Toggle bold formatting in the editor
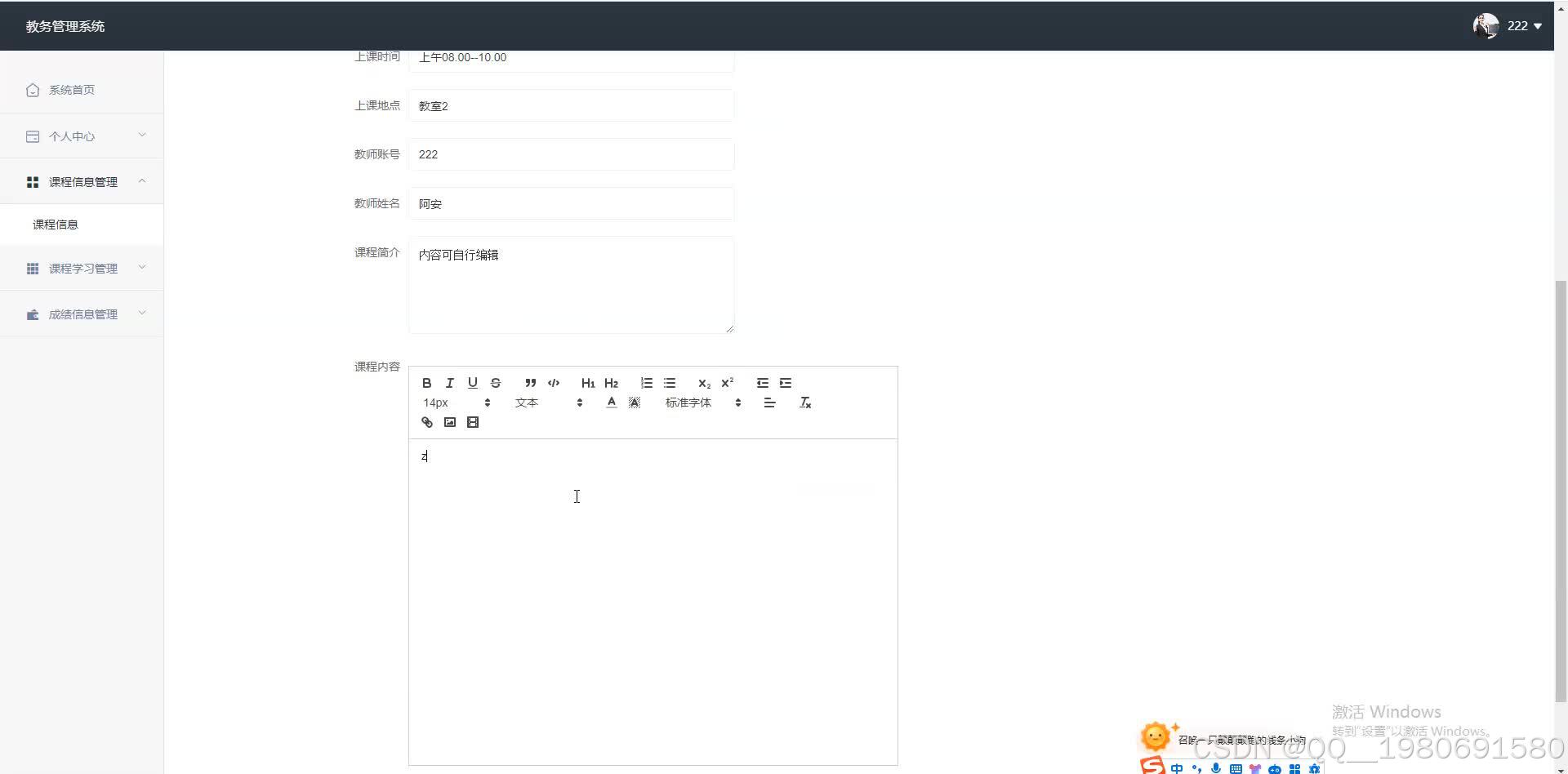 426,382
